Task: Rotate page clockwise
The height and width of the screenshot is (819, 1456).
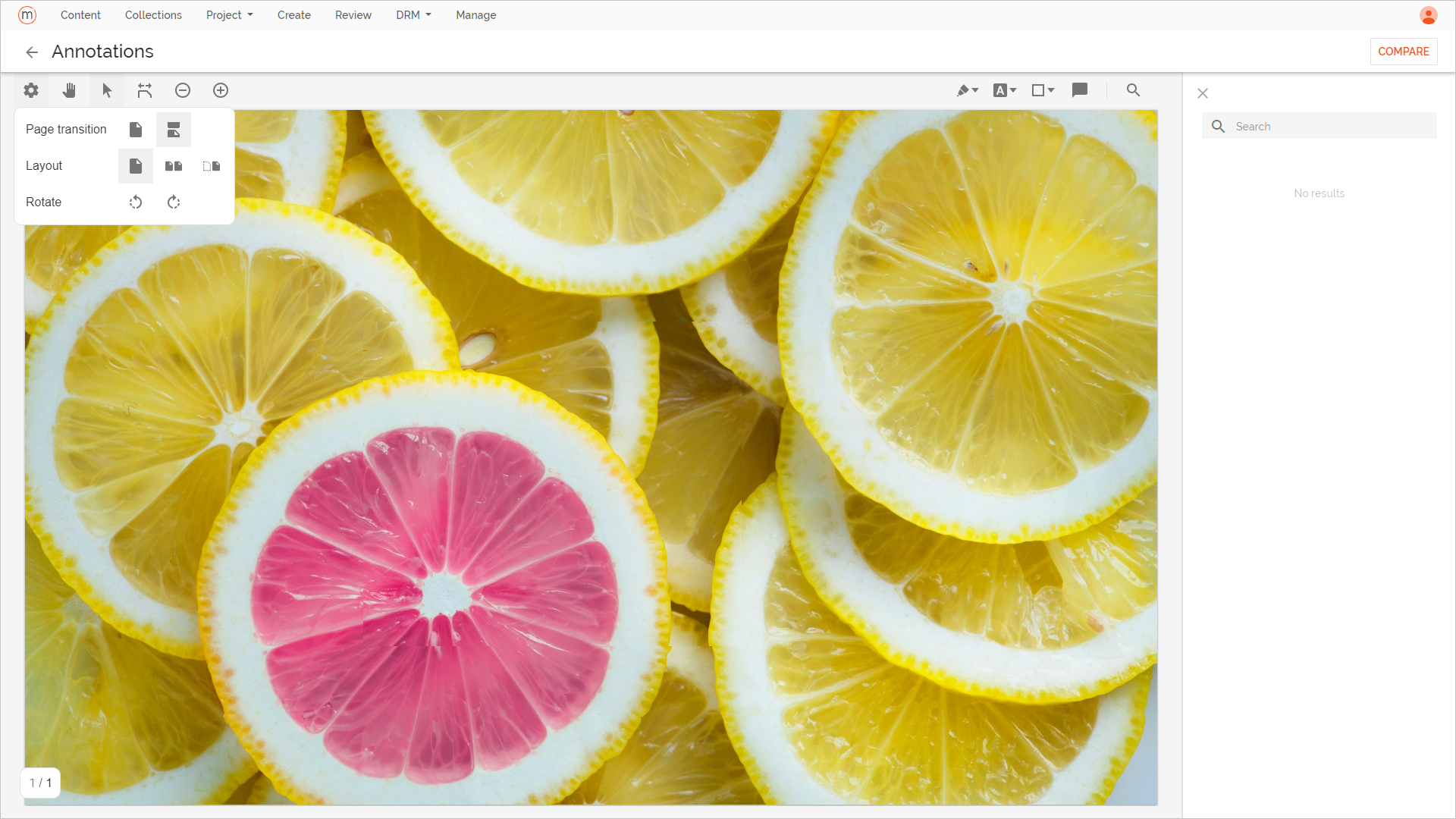Action: (174, 202)
